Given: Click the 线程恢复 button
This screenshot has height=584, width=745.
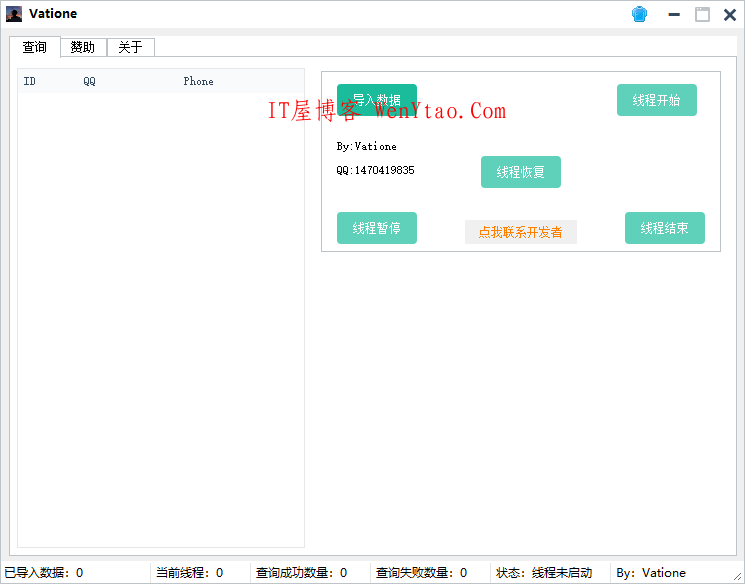Looking at the screenshot, I should pyautogui.click(x=521, y=172).
